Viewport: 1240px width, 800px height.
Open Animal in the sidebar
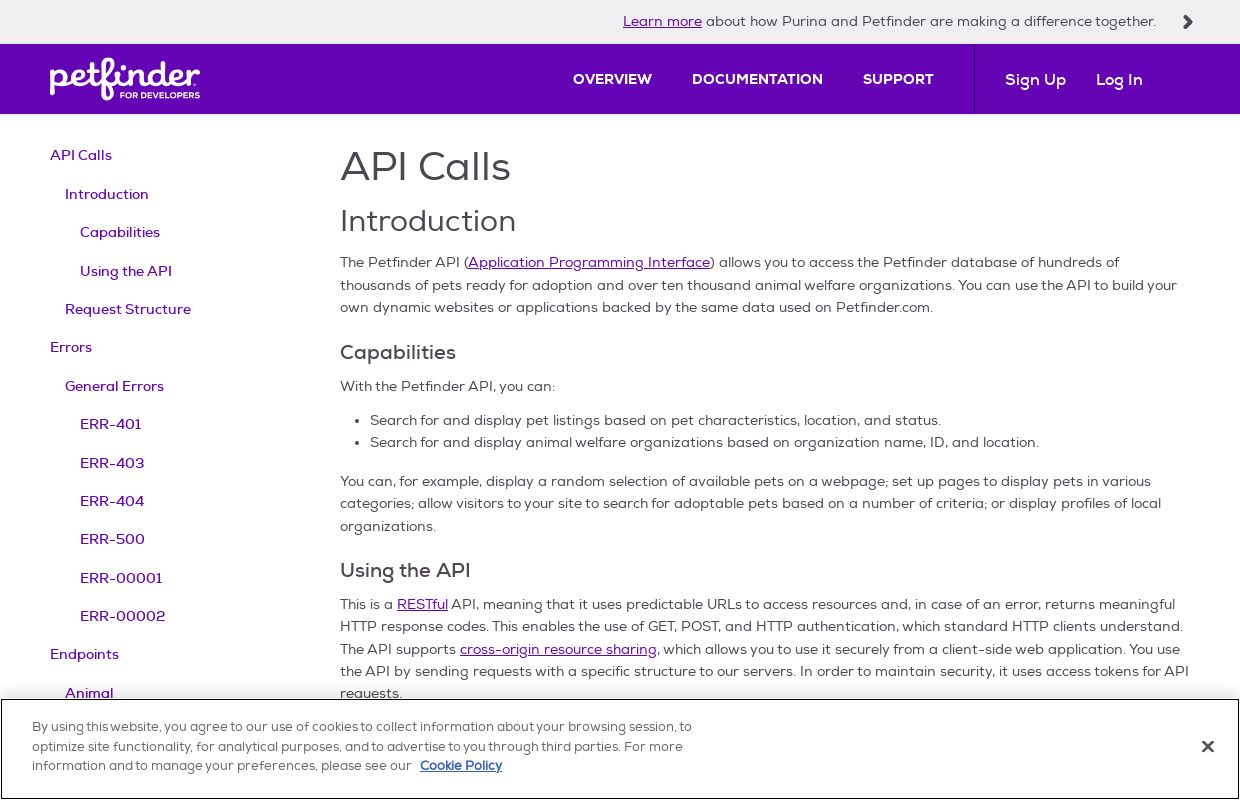pos(89,692)
